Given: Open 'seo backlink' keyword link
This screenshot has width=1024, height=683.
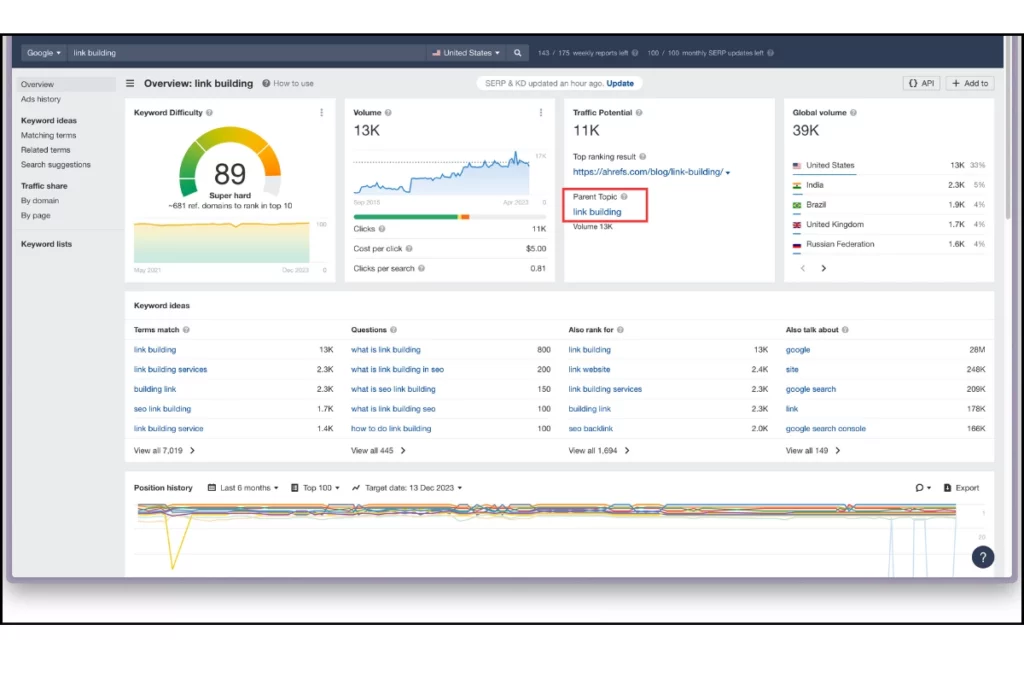Looking at the screenshot, I should click(590, 429).
